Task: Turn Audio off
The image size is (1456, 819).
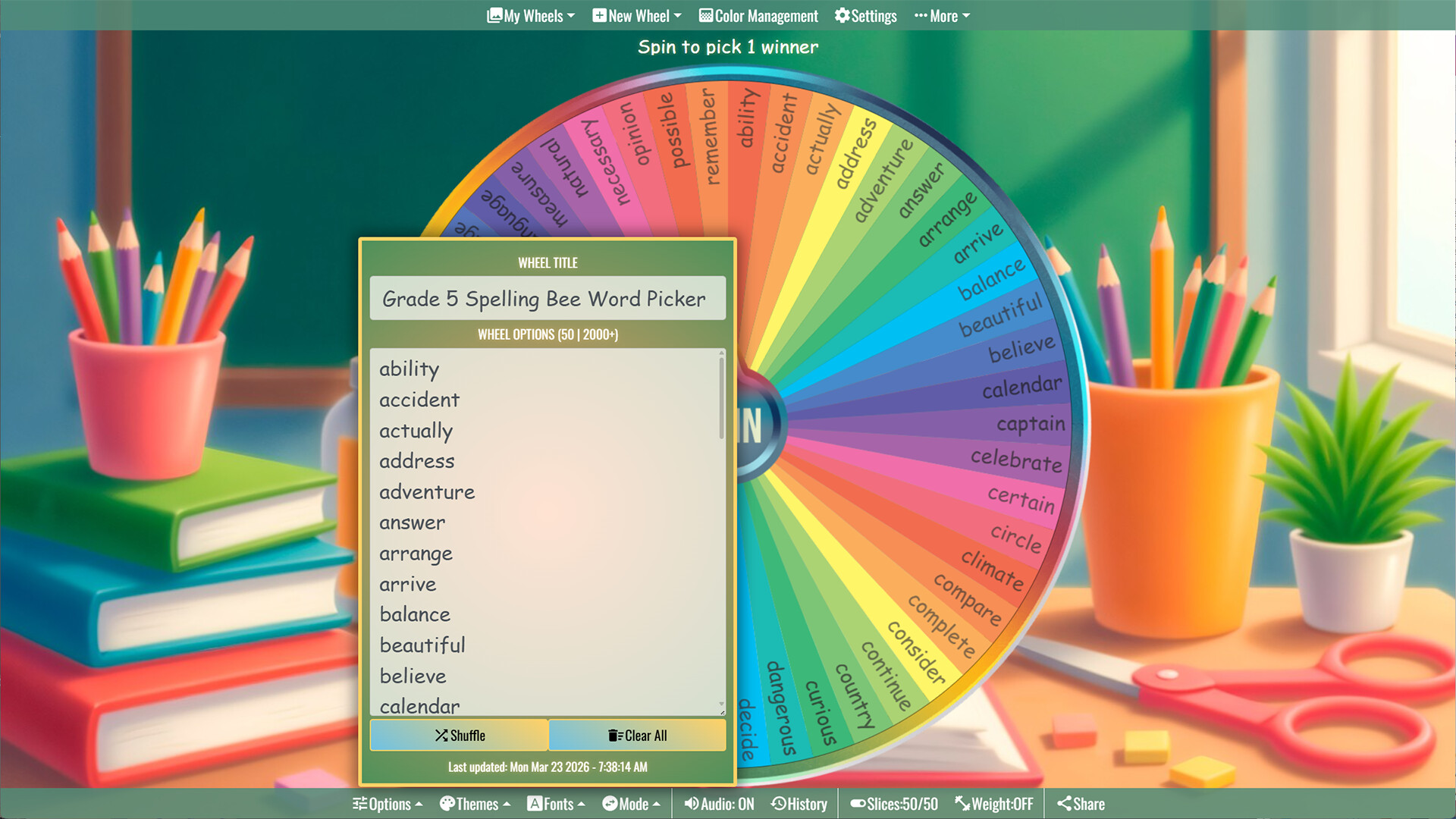Action: click(718, 804)
